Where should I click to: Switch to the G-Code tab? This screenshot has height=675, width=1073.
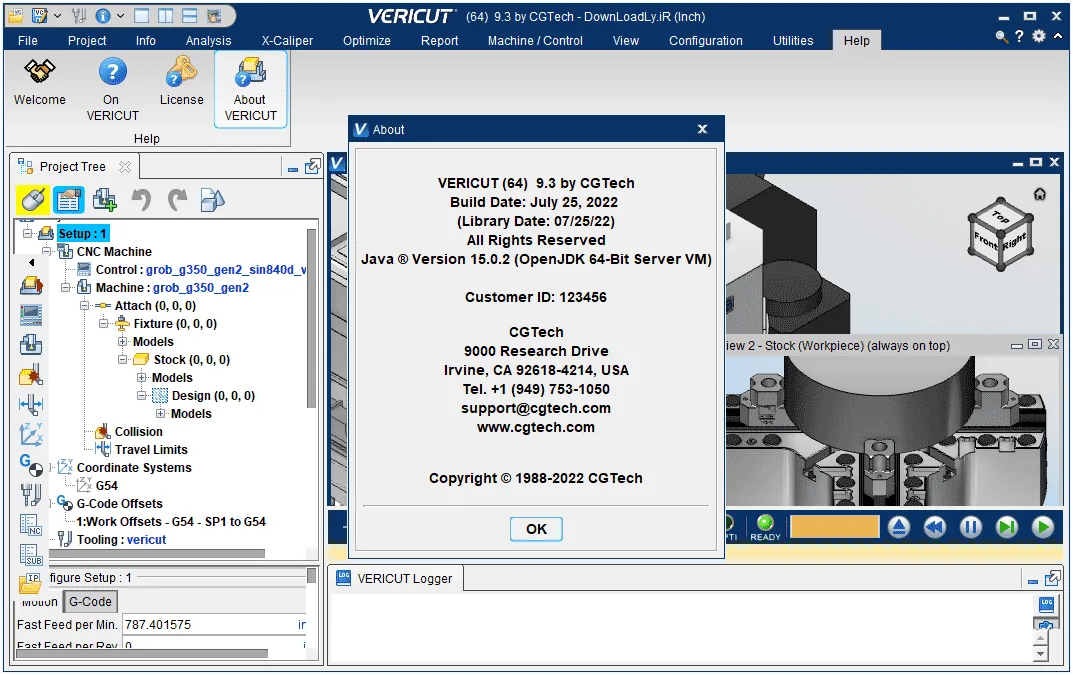coord(90,602)
